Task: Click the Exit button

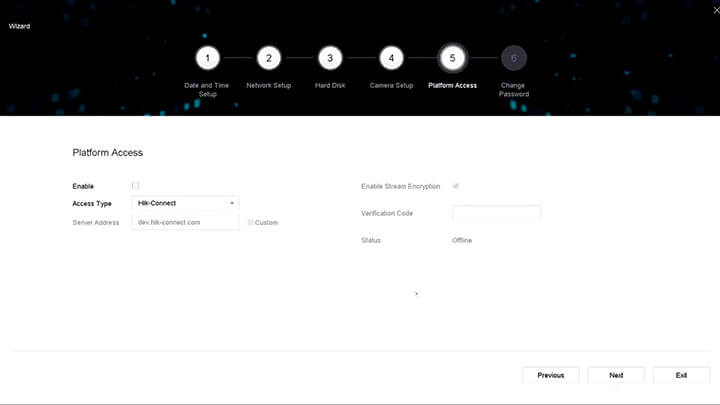Action: pos(681,375)
